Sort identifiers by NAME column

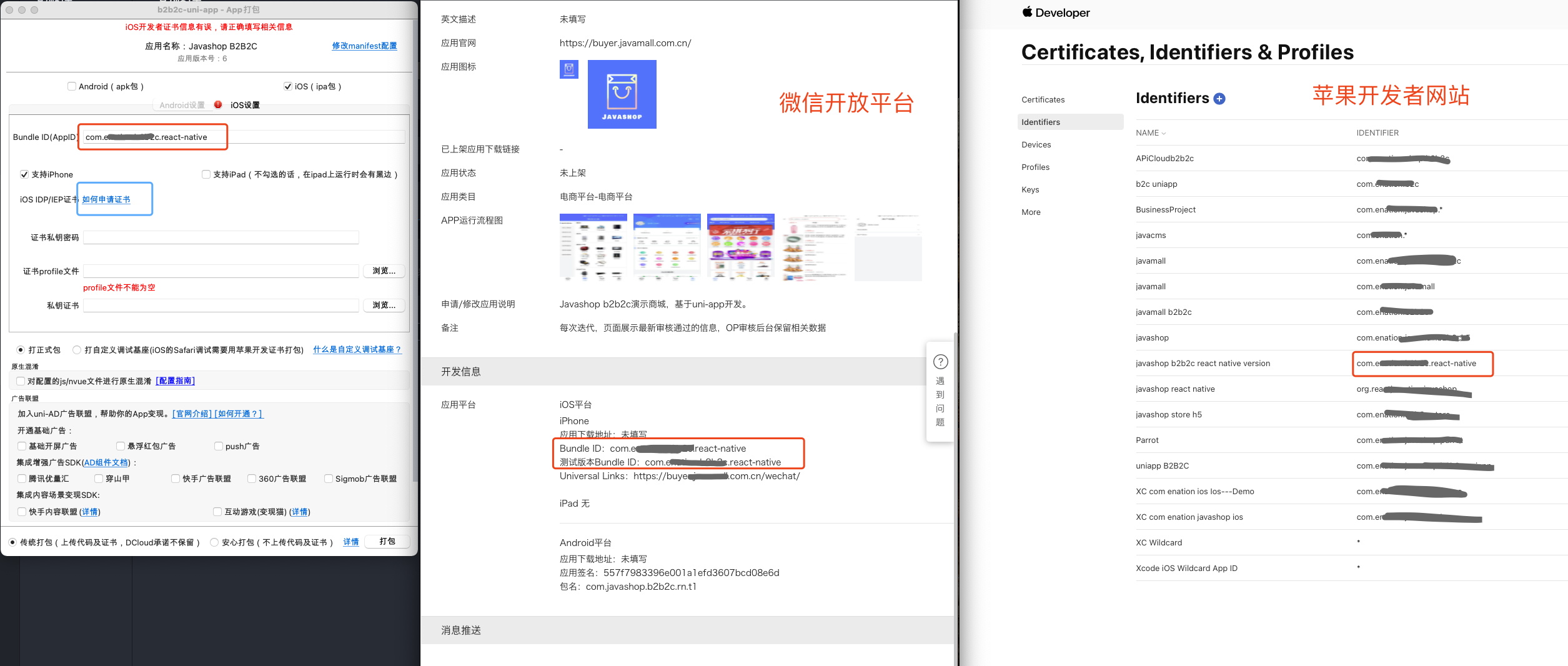(x=1151, y=133)
